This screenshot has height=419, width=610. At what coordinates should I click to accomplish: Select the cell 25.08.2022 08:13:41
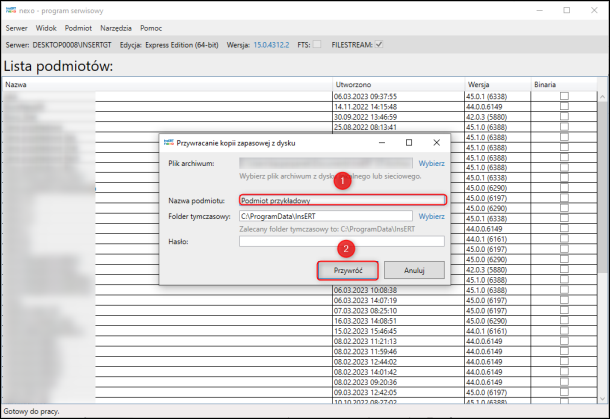(x=399, y=127)
